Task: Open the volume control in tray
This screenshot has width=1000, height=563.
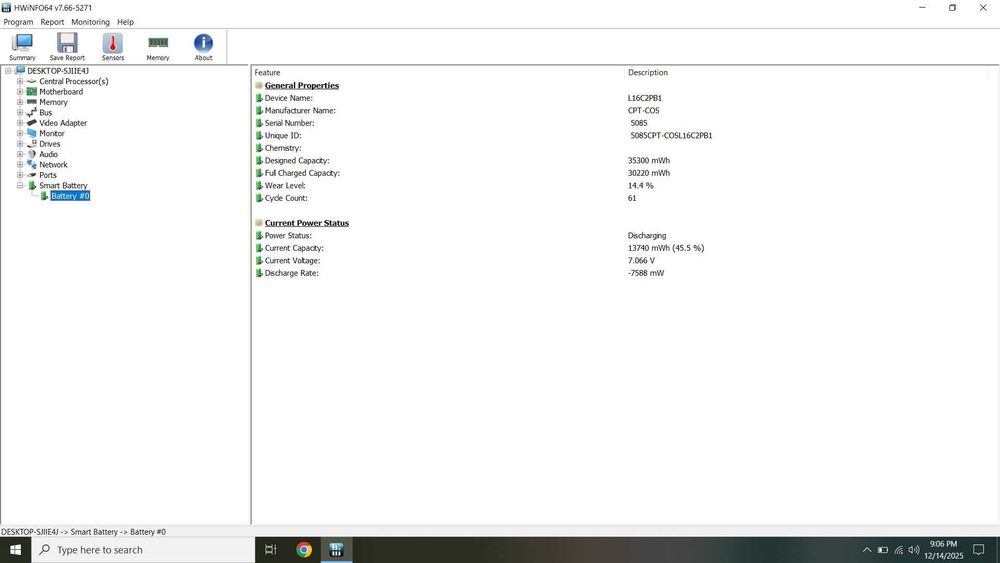Action: (x=914, y=550)
